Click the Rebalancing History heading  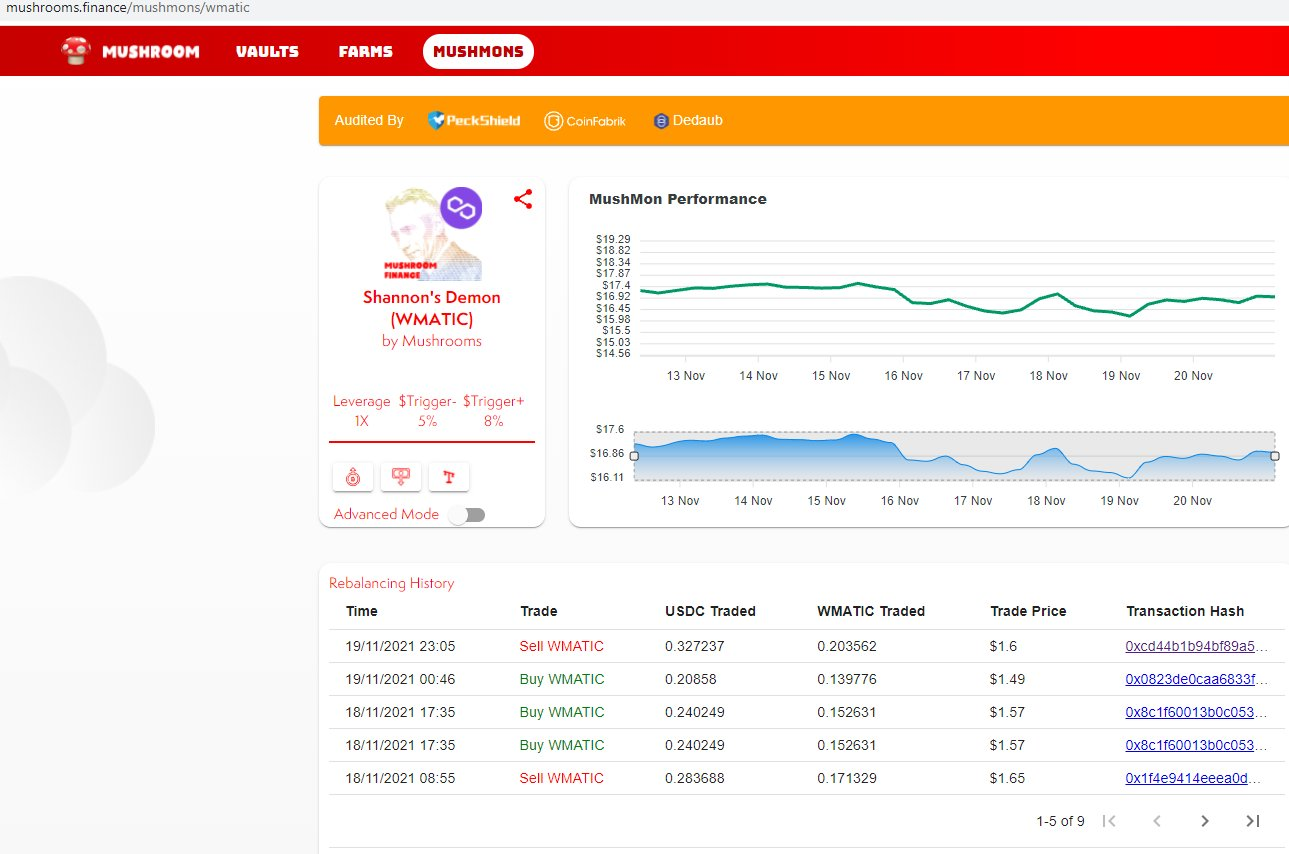point(391,583)
